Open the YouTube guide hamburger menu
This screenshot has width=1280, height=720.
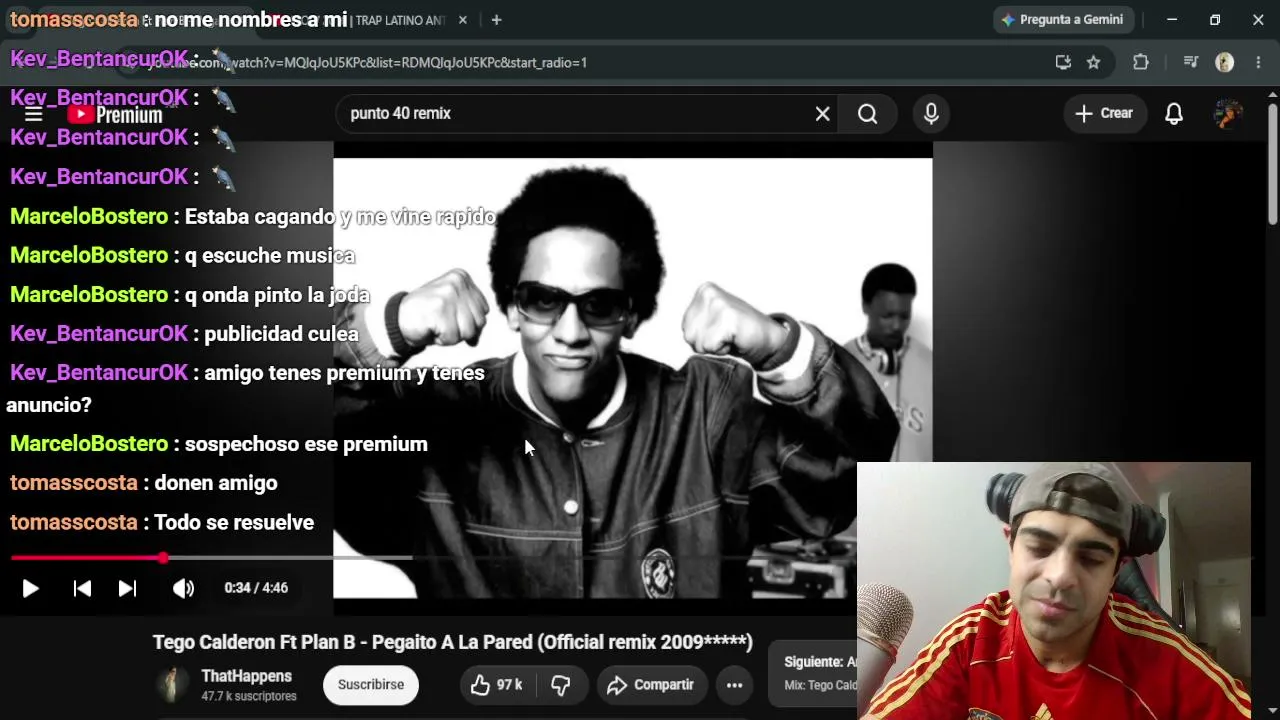(33, 114)
